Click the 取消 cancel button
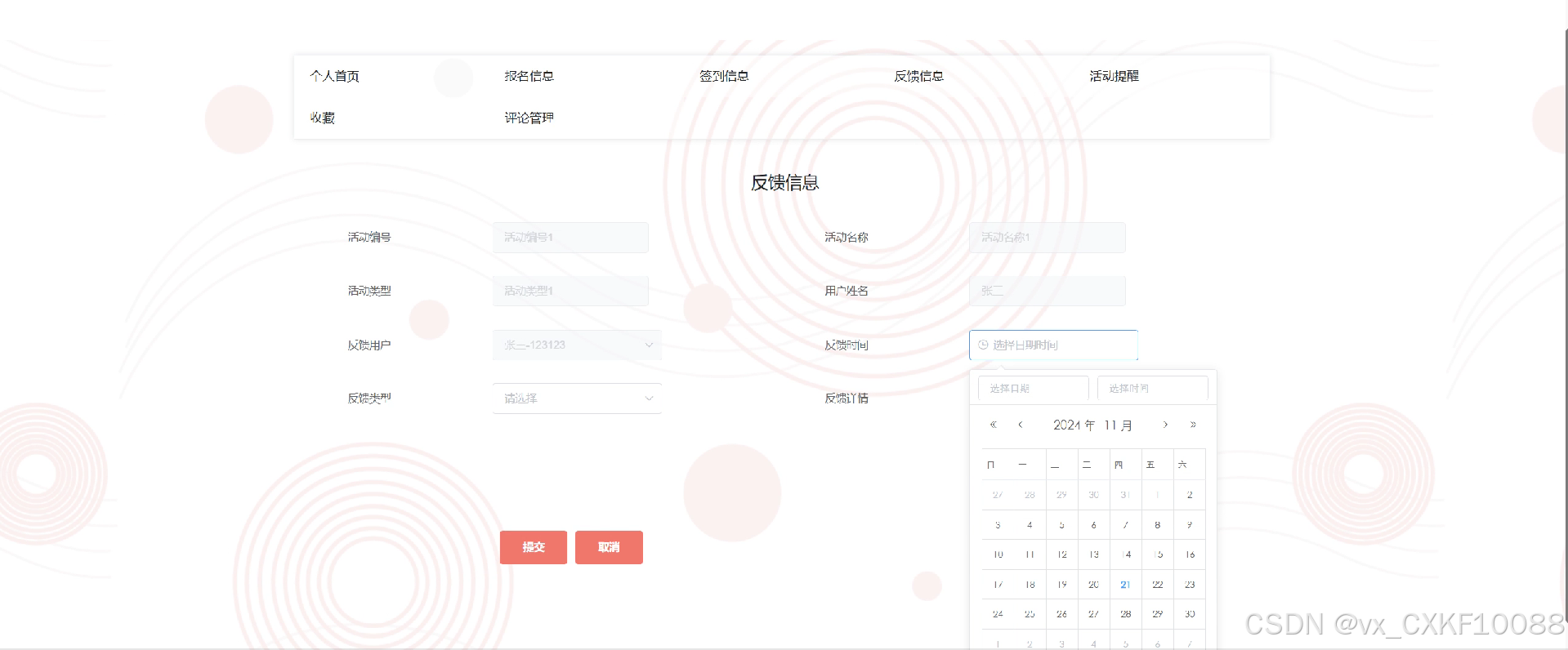Image resolution: width=1568 pixels, height=650 pixels. click(609, 547)
